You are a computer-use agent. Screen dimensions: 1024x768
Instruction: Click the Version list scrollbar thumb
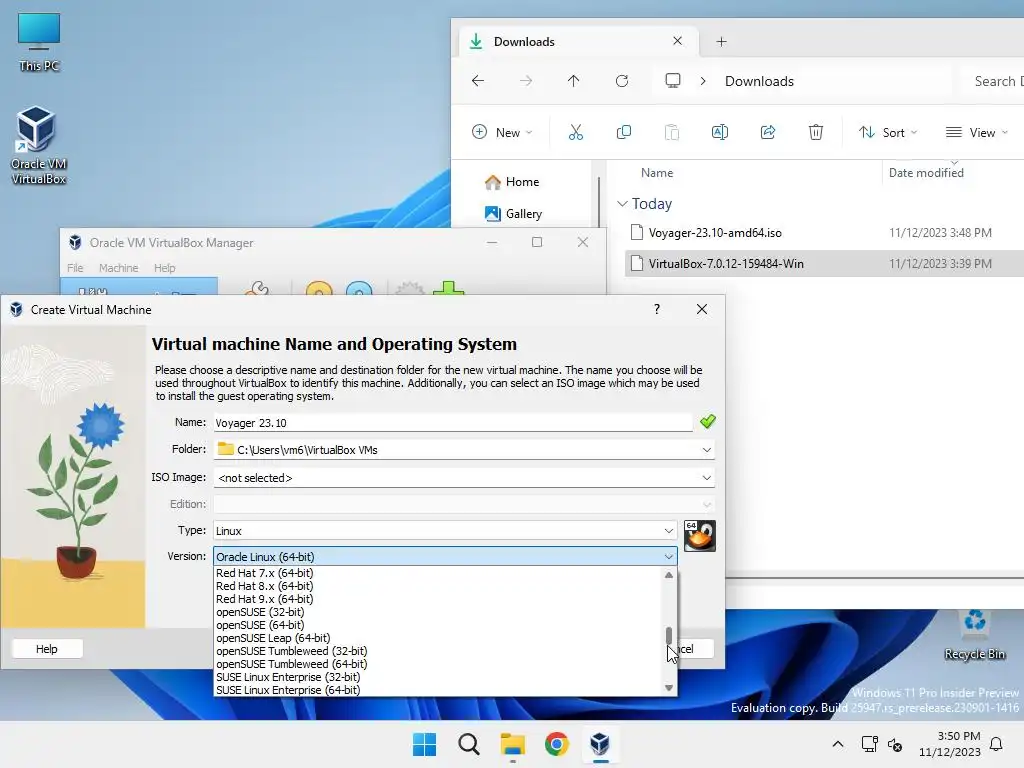click(x=669, y=635)
